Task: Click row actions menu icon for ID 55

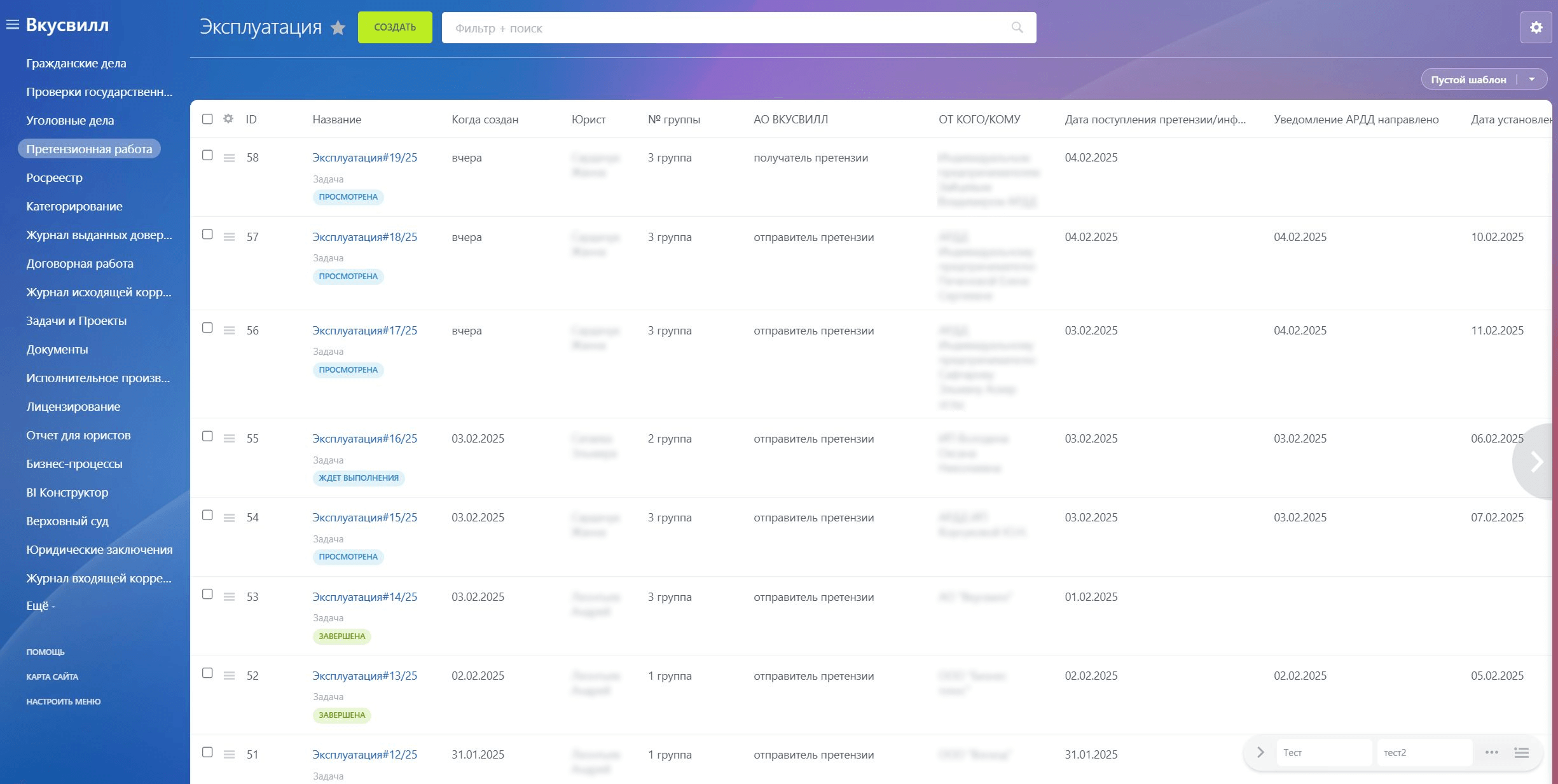Action: [230, 439]
